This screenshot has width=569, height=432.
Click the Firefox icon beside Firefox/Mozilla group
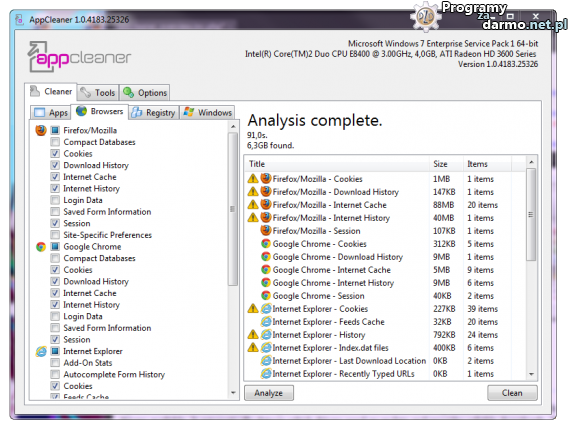(41, 130)
